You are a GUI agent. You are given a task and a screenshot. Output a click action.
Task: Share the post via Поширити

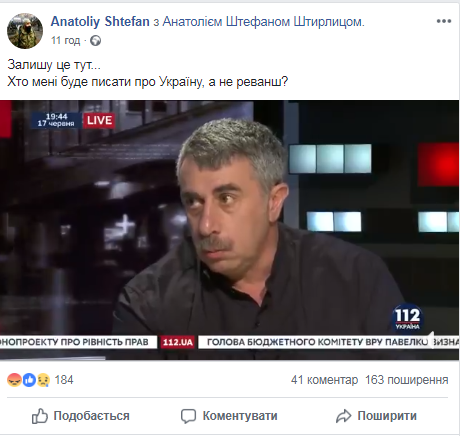click(x=376, y=416)
